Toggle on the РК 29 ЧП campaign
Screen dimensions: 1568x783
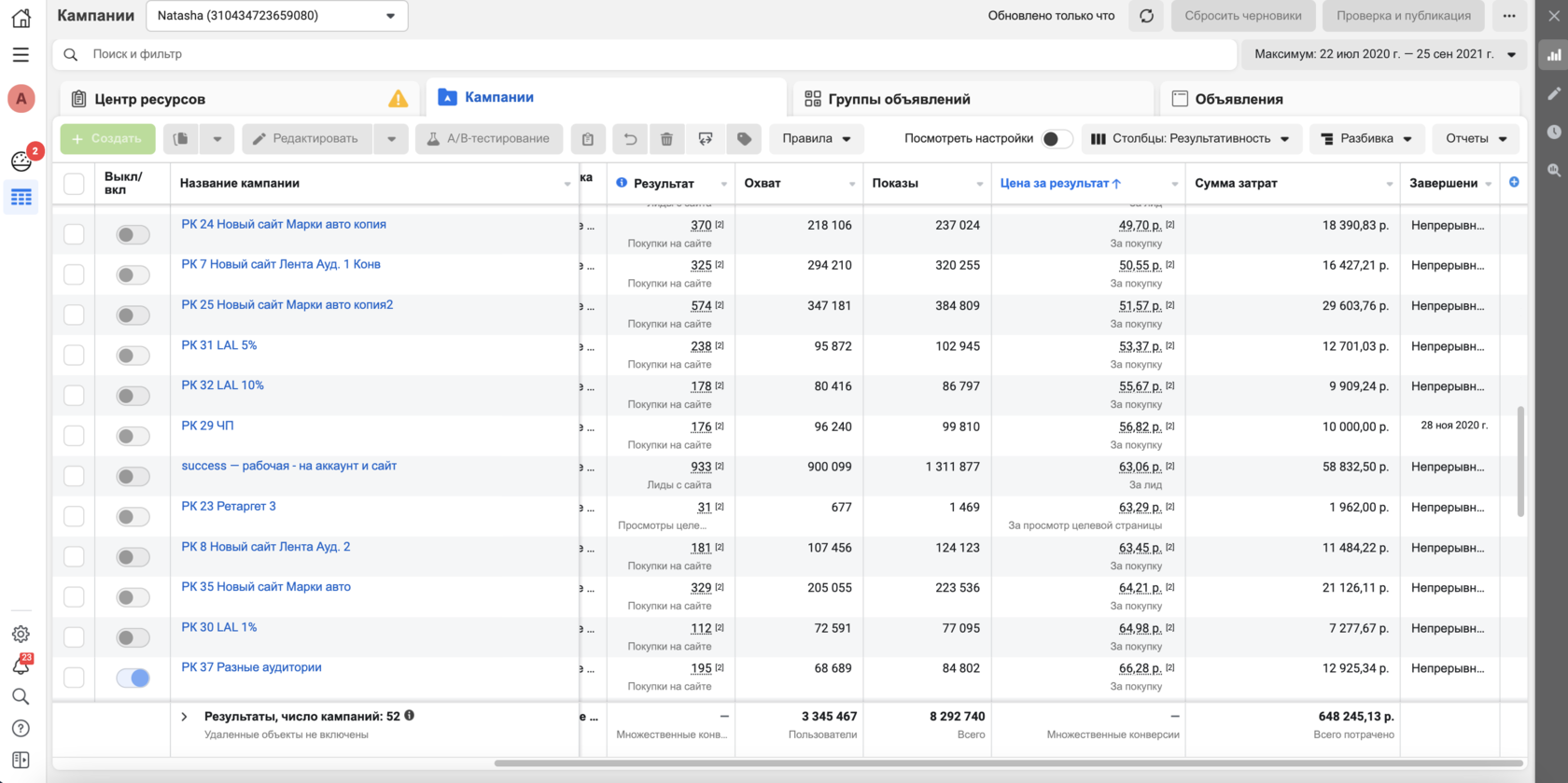(x=133, y=436)
